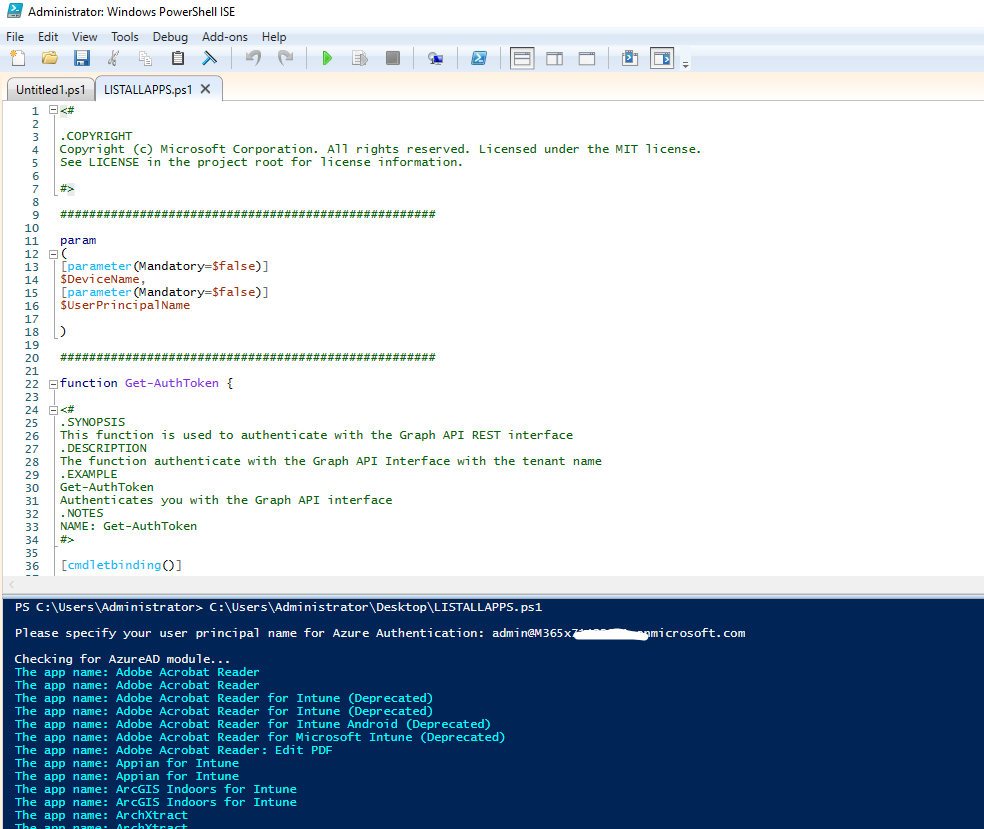Collapse the comment block at line 1
This screenshot has height=829, width=984.
(53, 110)
